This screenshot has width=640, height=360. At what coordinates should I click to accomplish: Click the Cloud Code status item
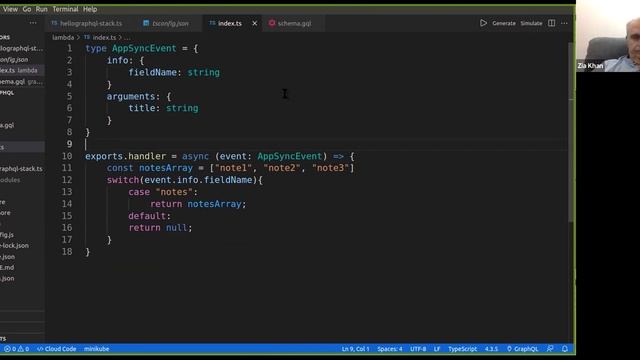[x=56, y=349]
